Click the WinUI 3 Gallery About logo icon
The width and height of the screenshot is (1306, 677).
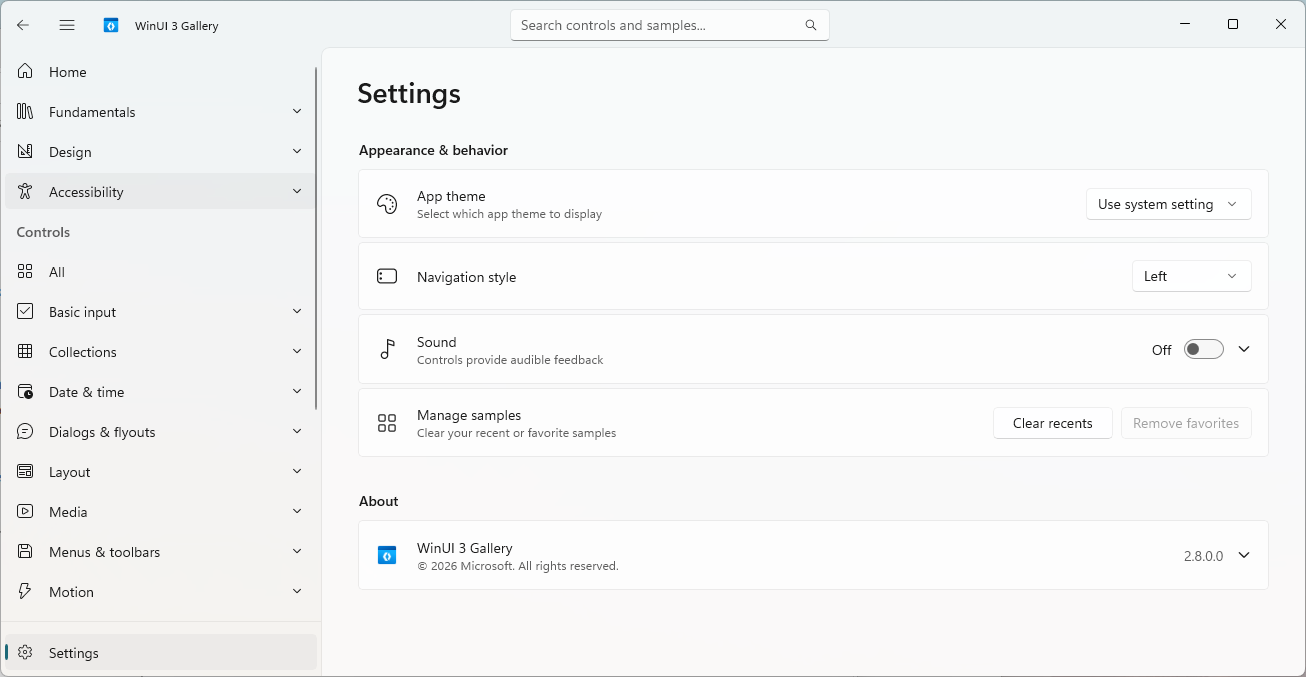pos(387,555)
